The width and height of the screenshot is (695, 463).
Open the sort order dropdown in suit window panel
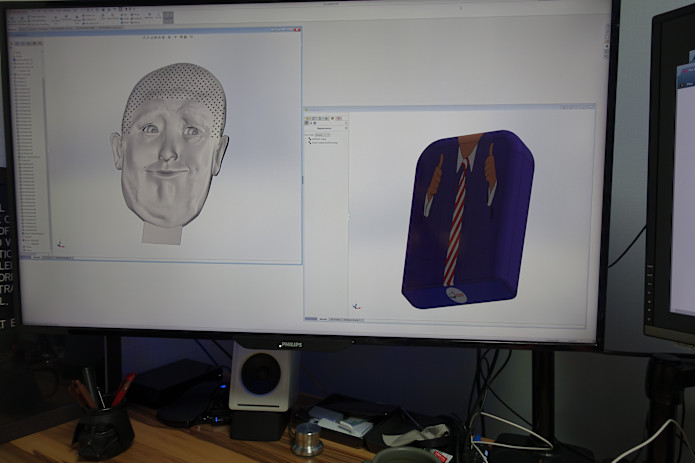[x=322, y=135]
